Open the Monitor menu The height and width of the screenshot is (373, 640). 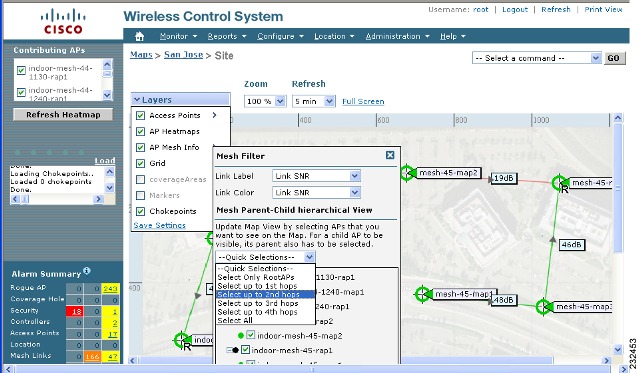[x=178, y=36]
